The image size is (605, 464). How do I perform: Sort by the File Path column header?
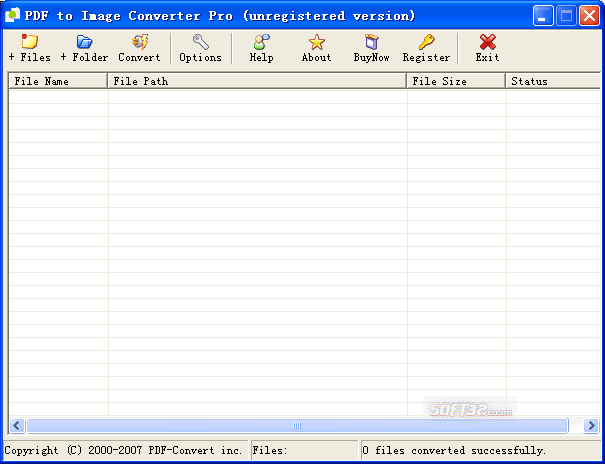point(257,81)
